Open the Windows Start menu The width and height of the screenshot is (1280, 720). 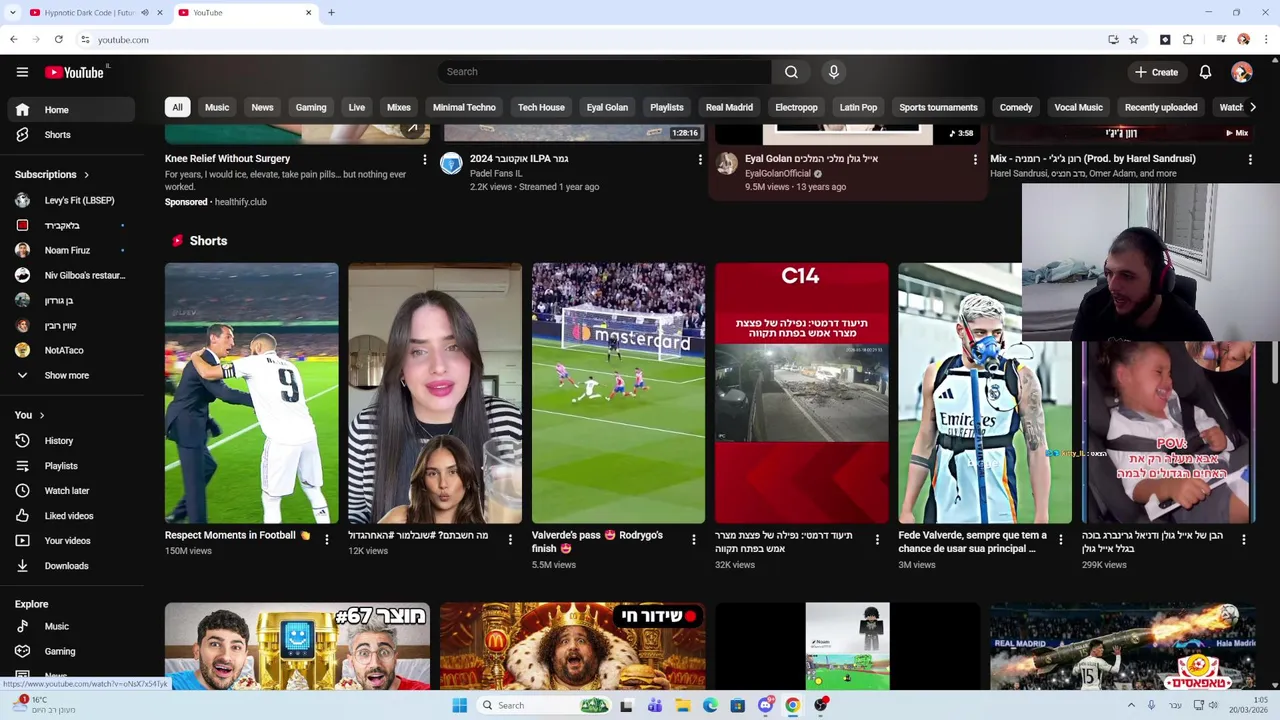(459, 705)
